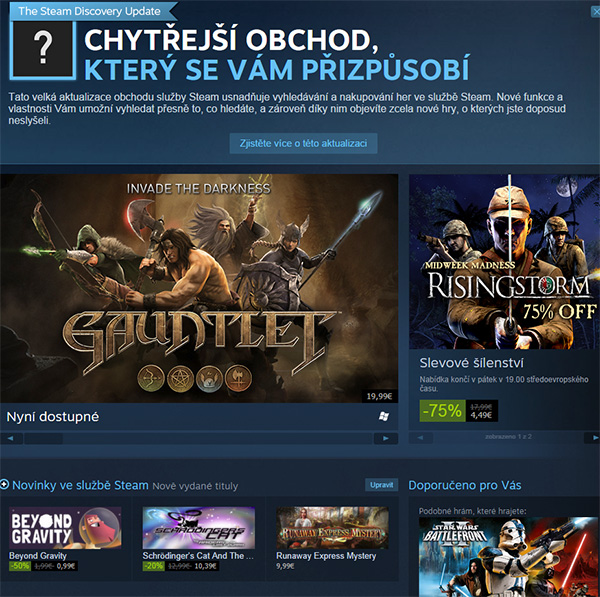Open Star Wars Battlefront II recommendation
This screenshot has width=600, height=597.
[508, 557]
